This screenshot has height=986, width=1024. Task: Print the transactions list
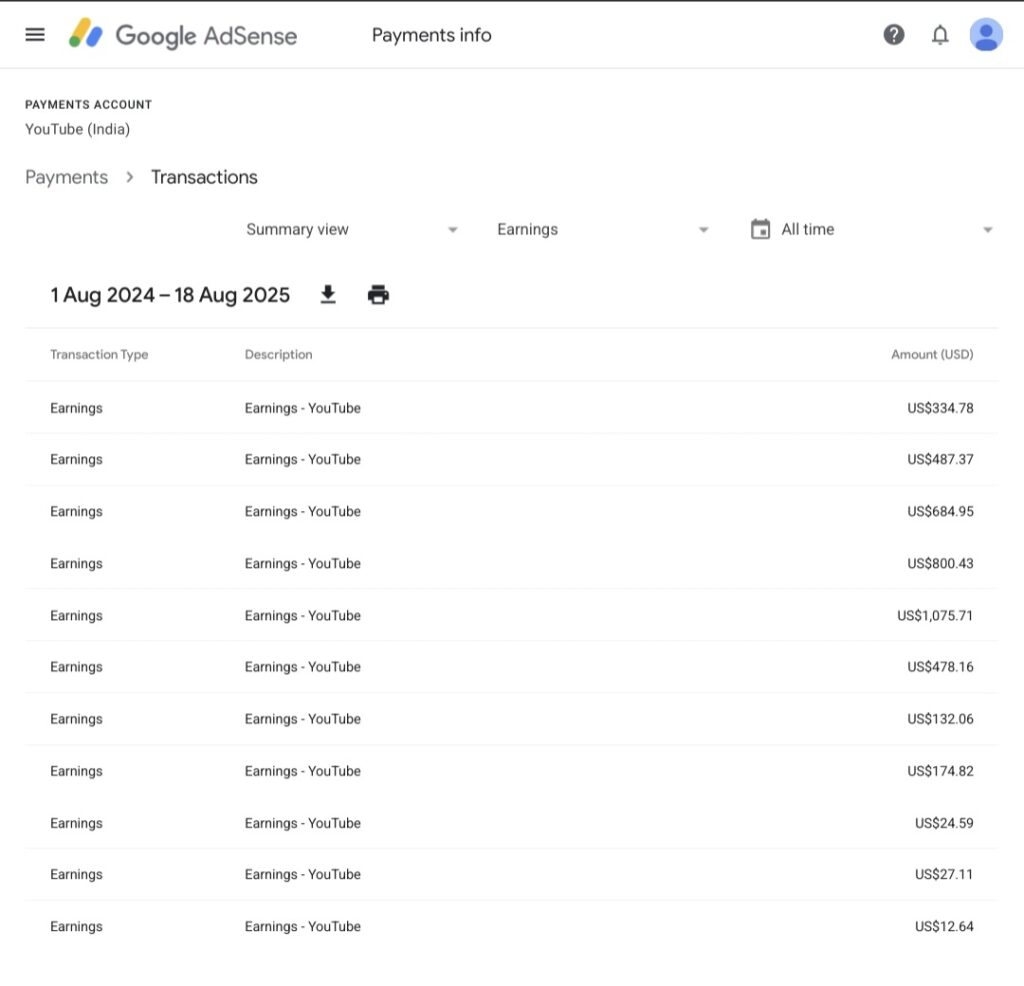378,295
